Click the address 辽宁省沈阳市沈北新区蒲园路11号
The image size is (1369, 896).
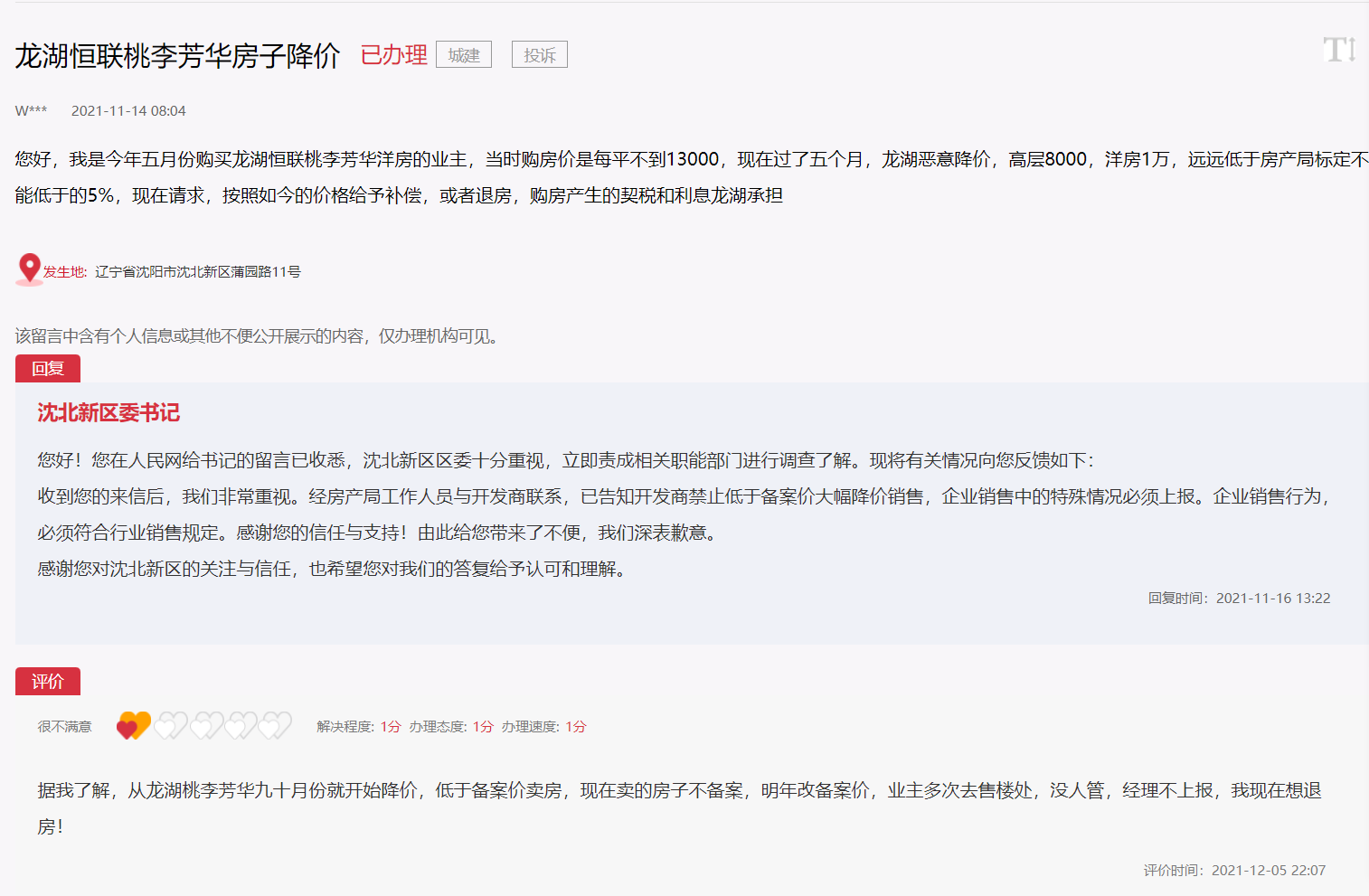pos(198,272)
